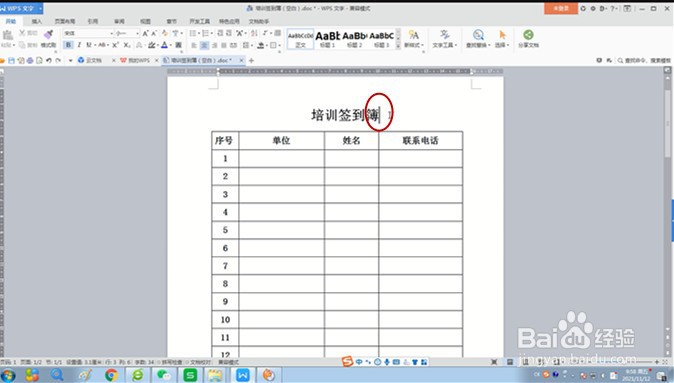674x383 pixels.
Task: Open the WPS 文字 application menu button
Action: click(x=21, y=8)
